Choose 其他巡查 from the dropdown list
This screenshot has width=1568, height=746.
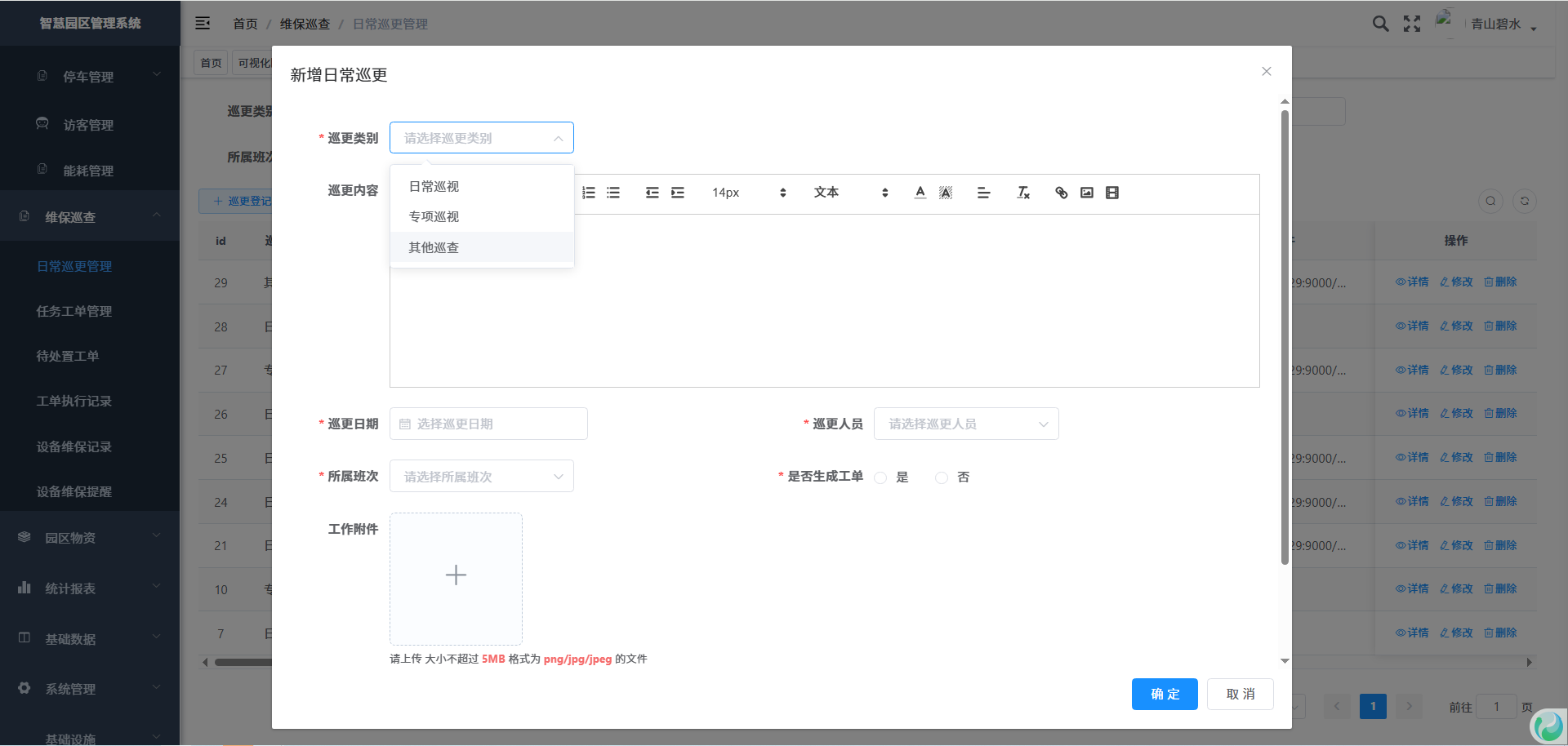(434, 247)
